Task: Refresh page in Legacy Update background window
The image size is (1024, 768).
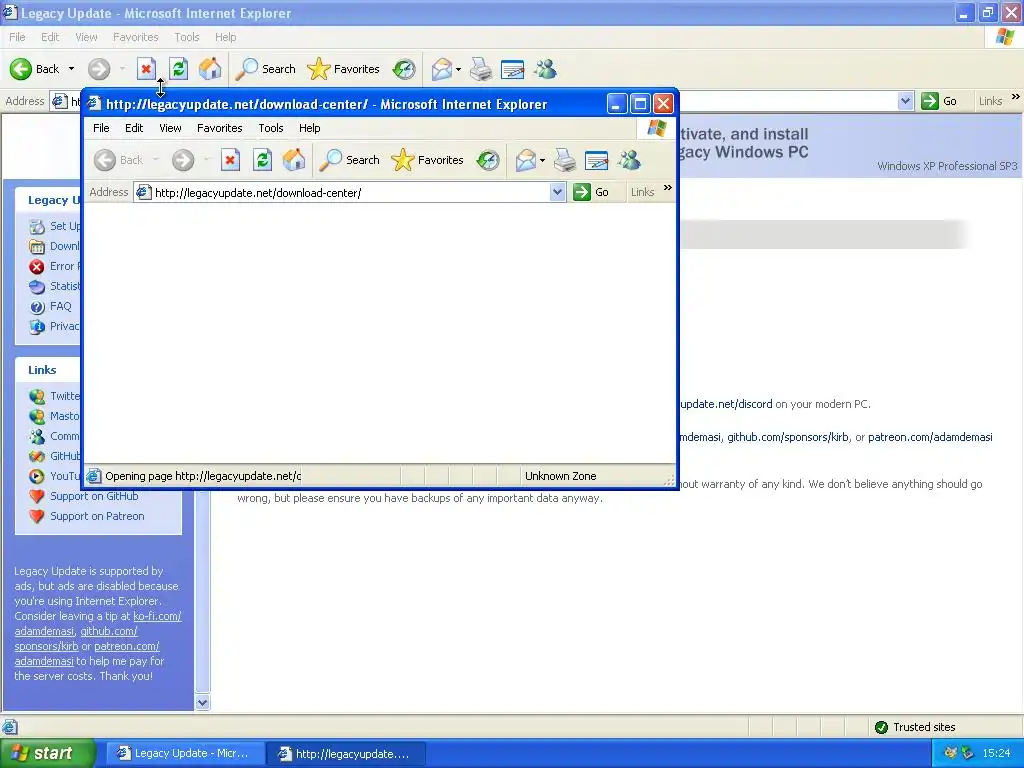Action: click(178, 69)
